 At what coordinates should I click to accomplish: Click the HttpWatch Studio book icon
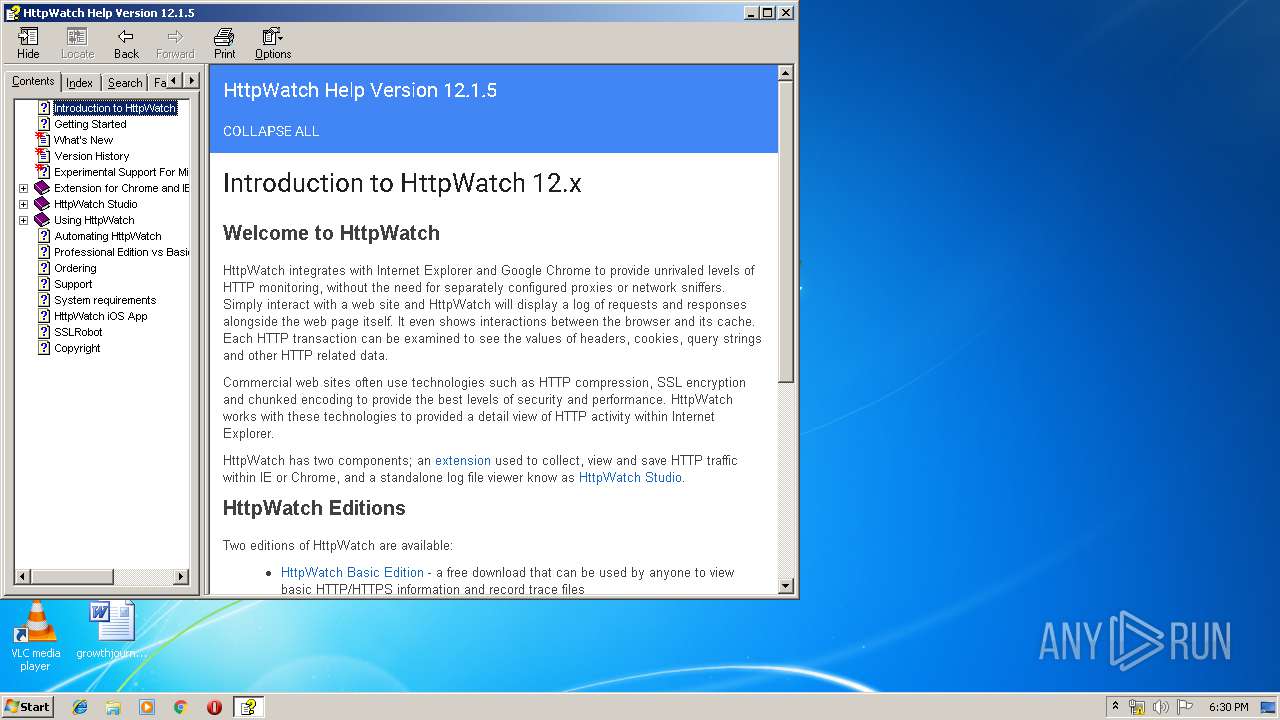(x=42, y=204)
